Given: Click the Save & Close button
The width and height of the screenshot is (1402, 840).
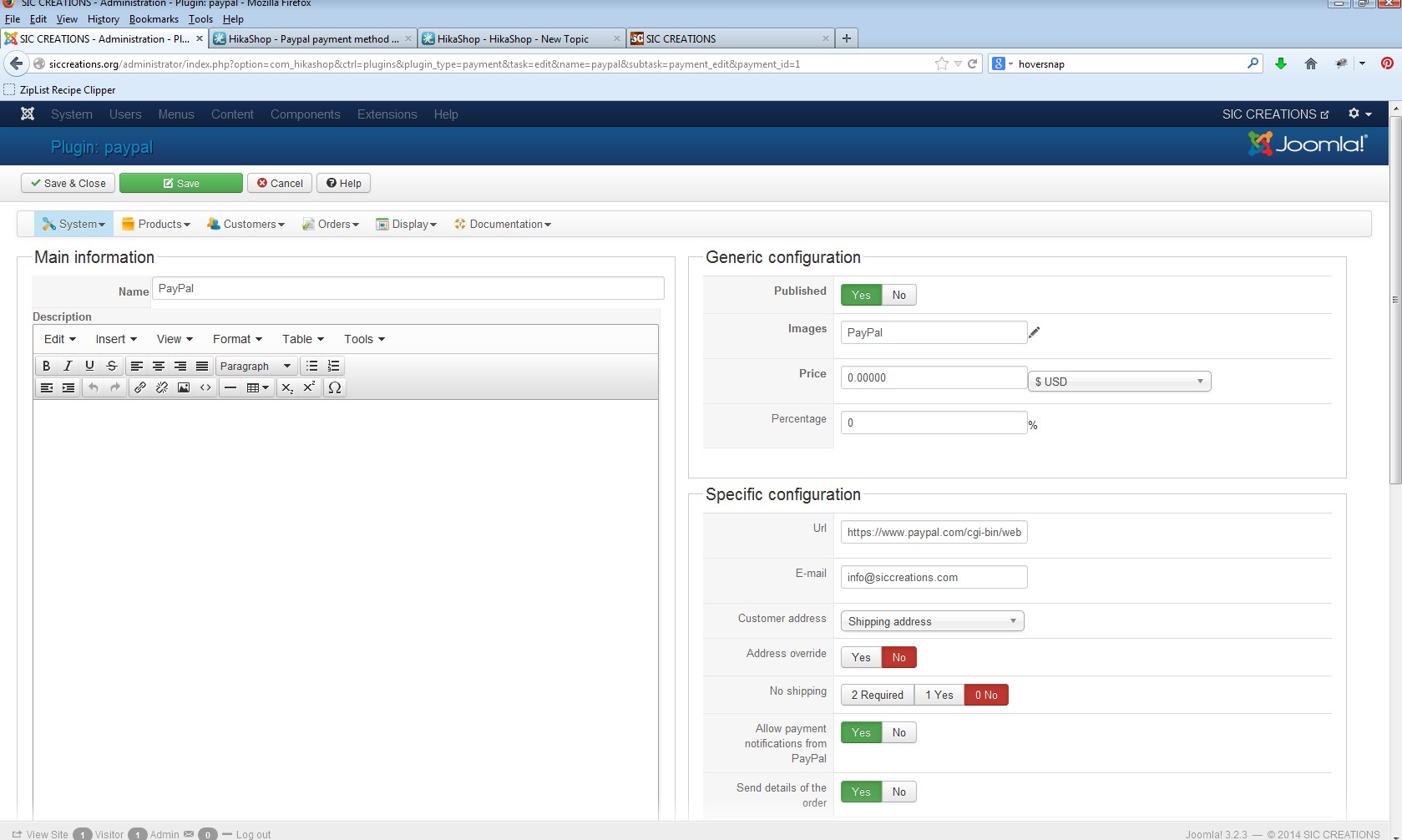Looking at the screenshot, I should coord(68,183).
